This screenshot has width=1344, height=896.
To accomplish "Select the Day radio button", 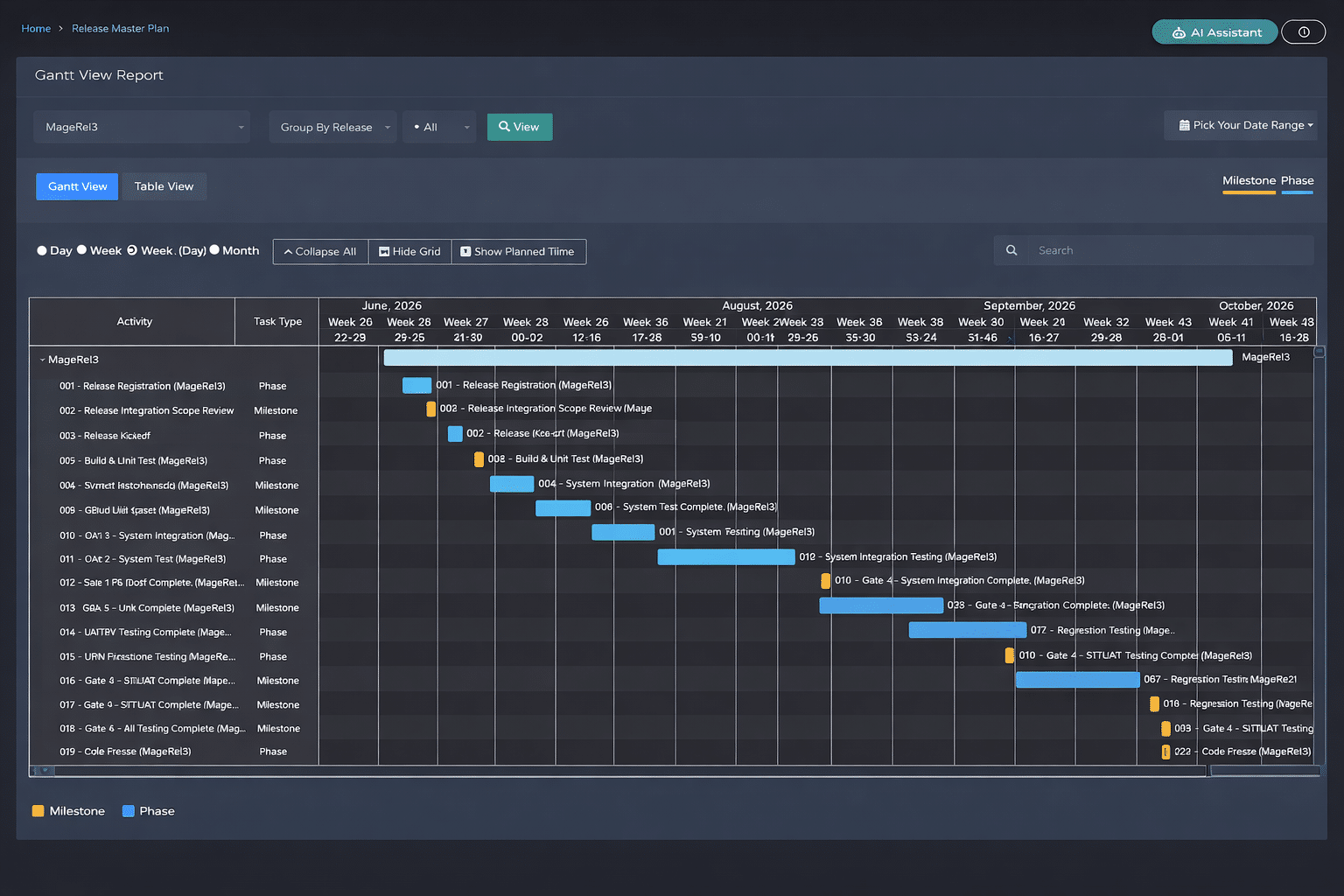I will tap(42, 250).
